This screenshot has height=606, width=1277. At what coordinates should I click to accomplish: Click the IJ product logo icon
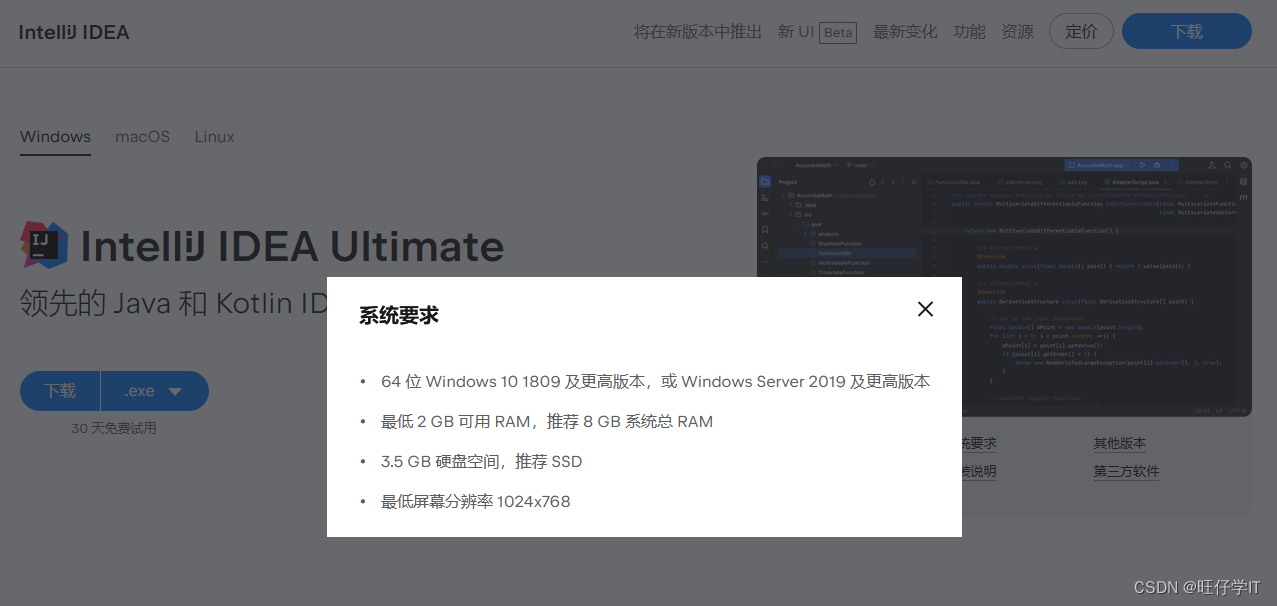(x=44, y=245)
